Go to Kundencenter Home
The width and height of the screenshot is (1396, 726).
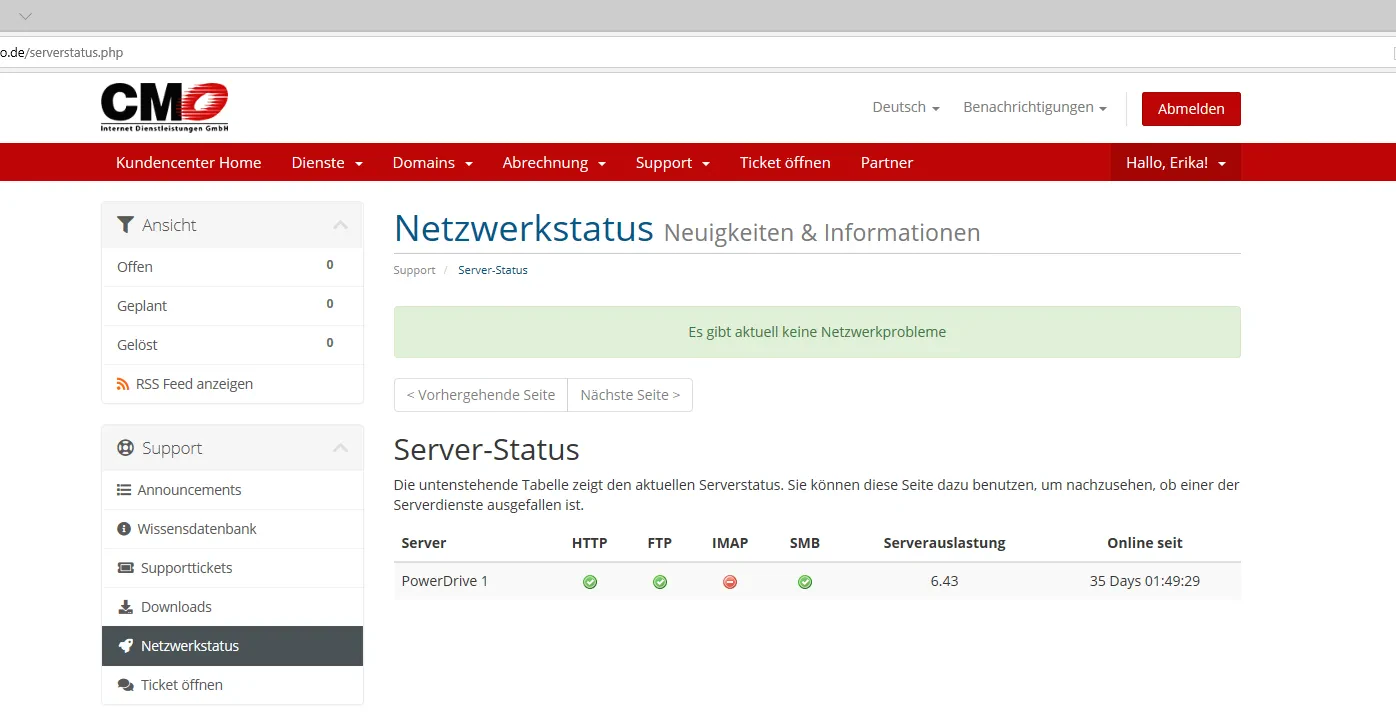pyautogui.click(x=189, y=162)
